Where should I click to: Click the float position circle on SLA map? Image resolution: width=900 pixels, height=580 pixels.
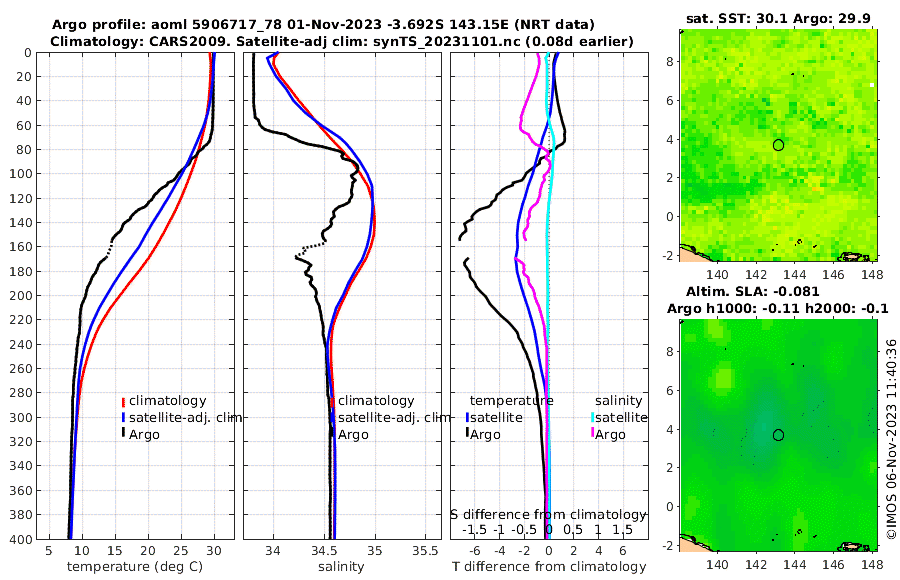click(778, 435)
